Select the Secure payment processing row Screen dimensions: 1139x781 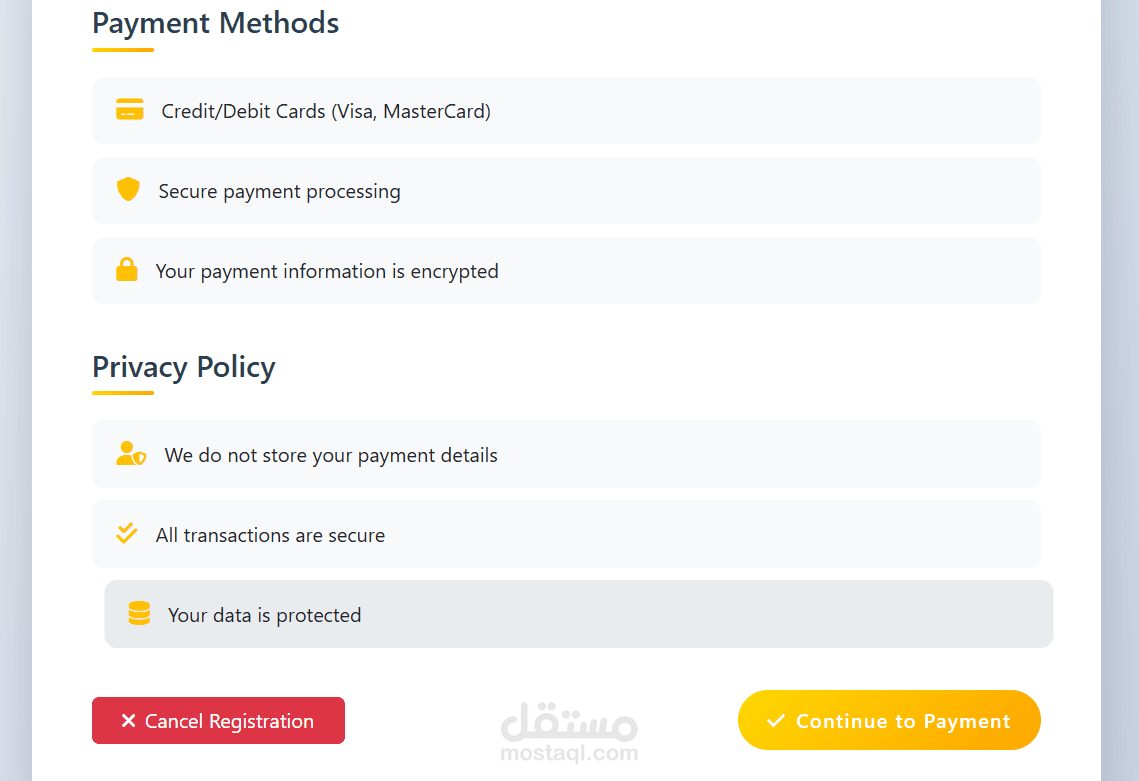point(567,190)
